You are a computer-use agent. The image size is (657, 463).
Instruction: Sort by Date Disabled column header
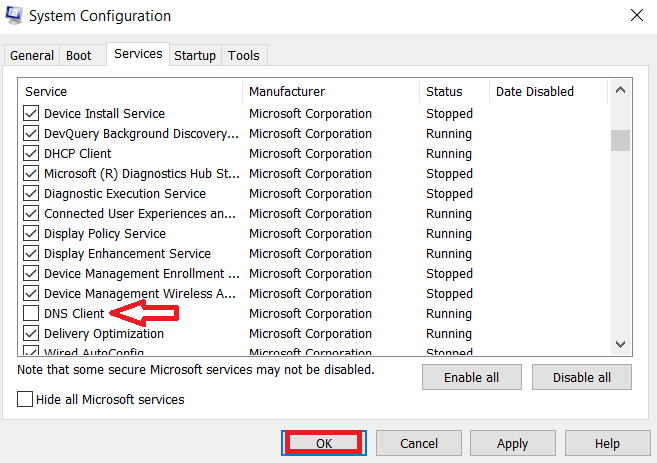(548, 91)
